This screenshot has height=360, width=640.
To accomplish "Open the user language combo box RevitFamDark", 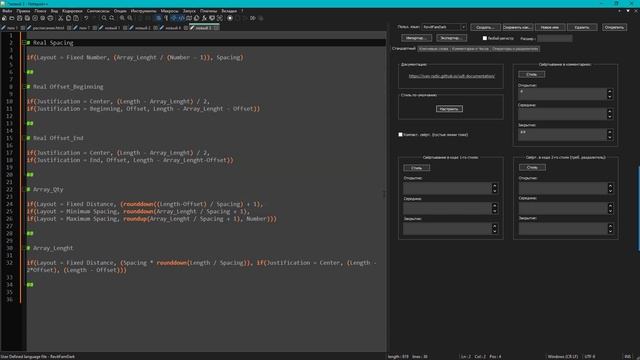I will 444,27.
